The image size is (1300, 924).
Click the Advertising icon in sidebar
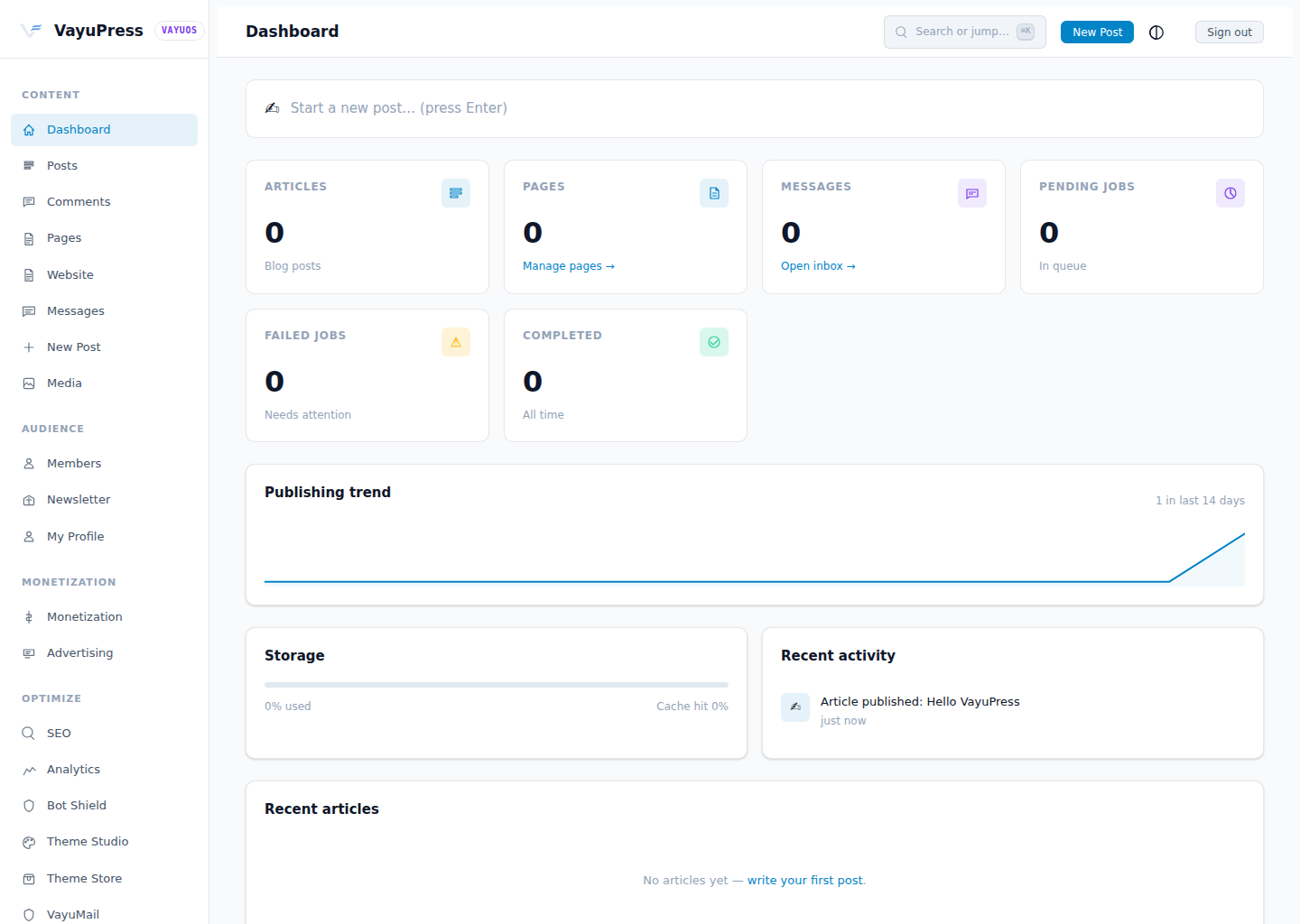click(29, 653)
